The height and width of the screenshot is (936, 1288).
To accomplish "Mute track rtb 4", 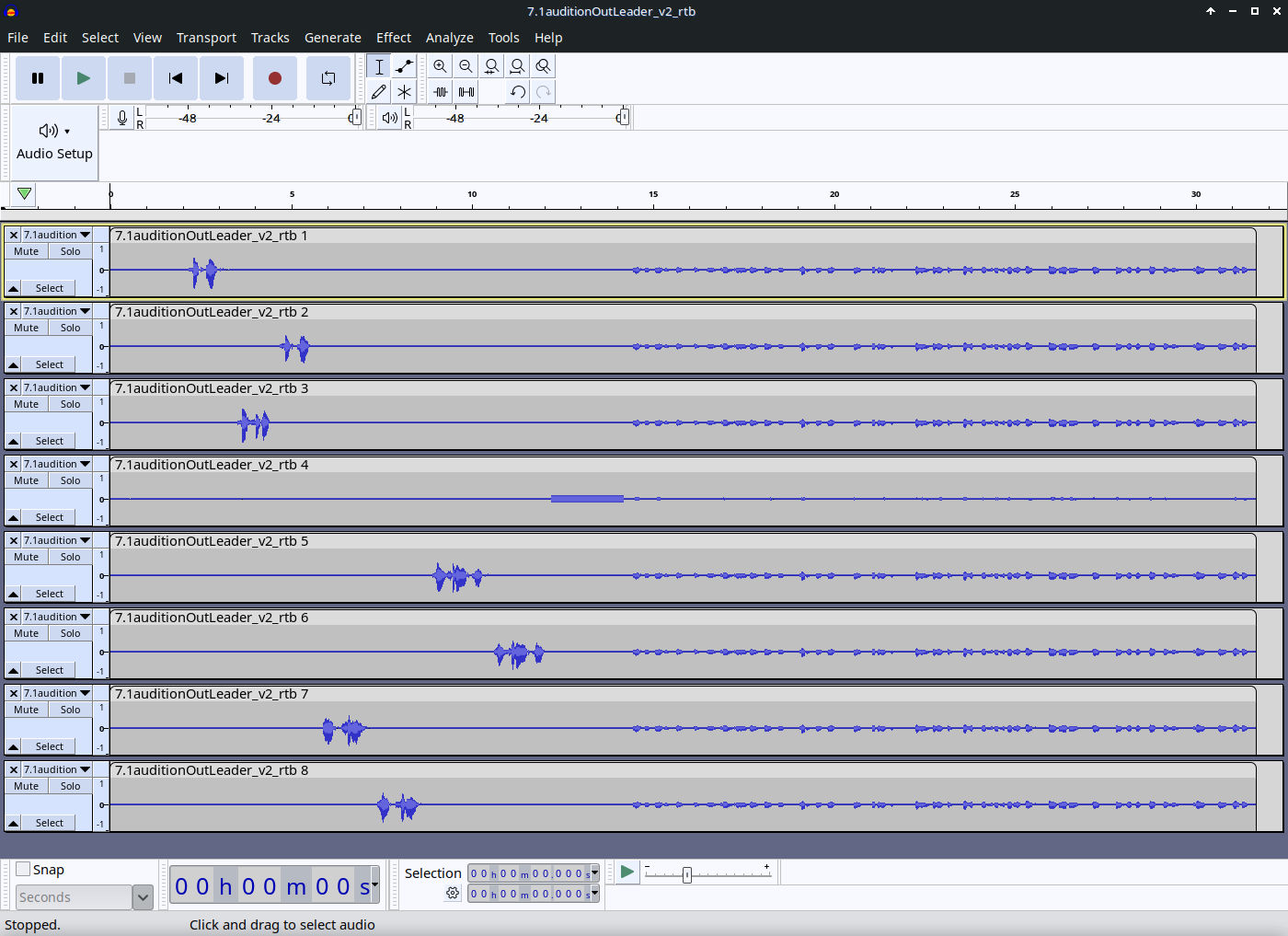I will tap(27, 480).
